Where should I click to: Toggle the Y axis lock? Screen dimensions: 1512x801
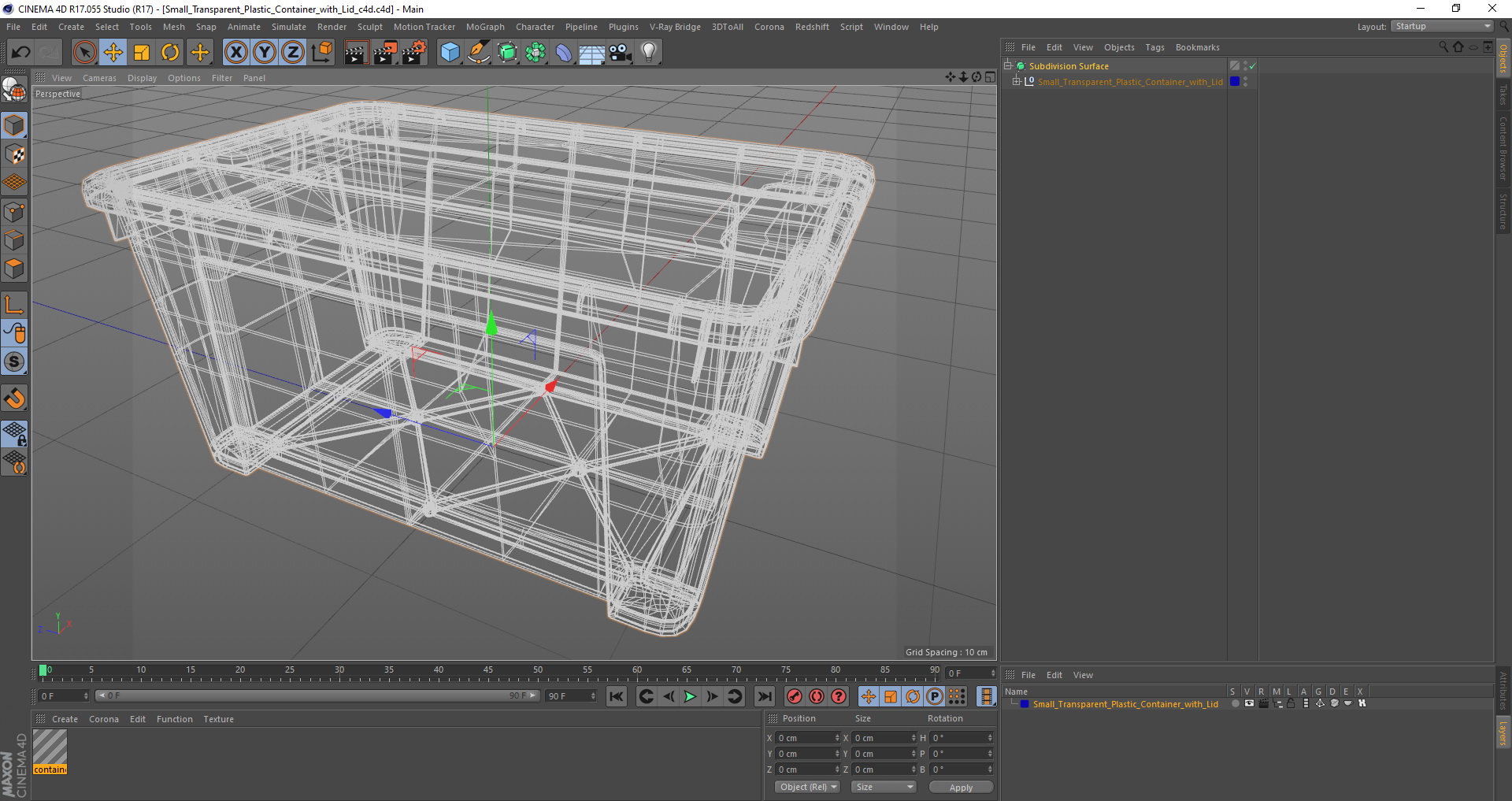click(265, 53)
